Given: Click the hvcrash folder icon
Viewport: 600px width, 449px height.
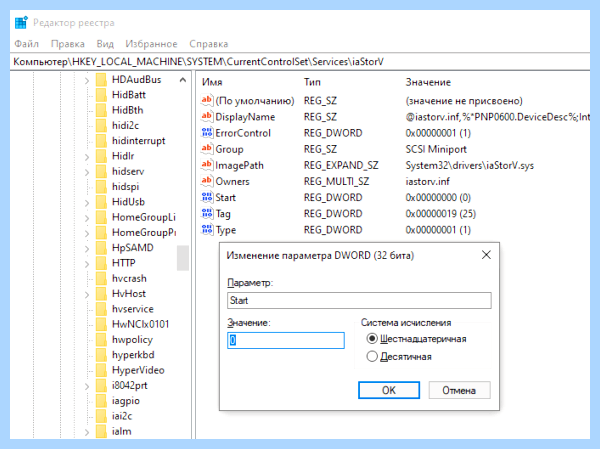Looking at the screenshot, I should [101, 278].
